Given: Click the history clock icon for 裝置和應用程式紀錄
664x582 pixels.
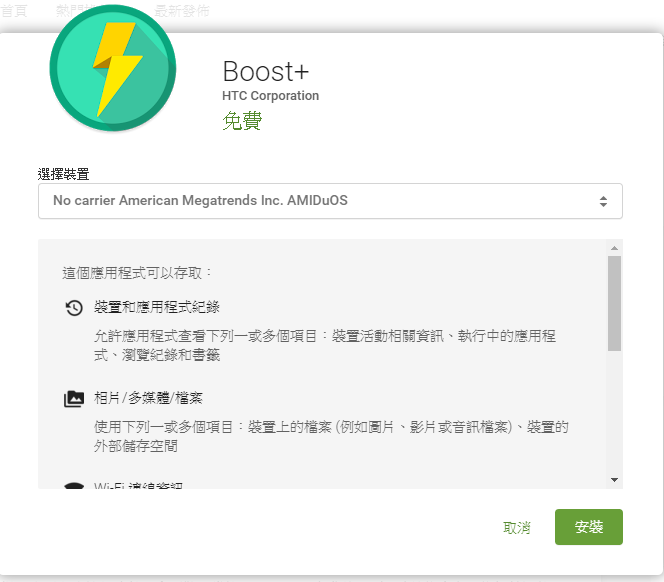Looking at the screenshot, I should click(74, 308).
